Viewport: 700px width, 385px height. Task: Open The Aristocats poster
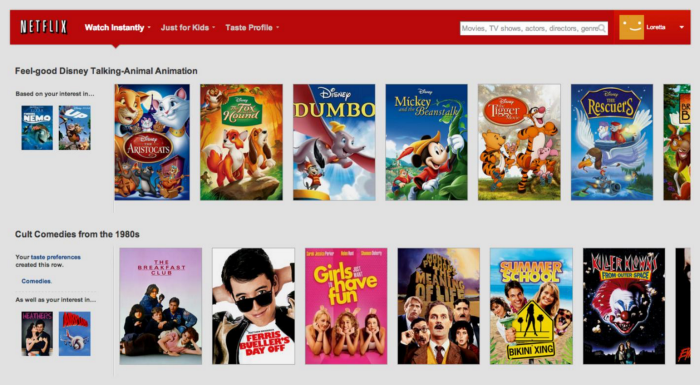point(152,142)
